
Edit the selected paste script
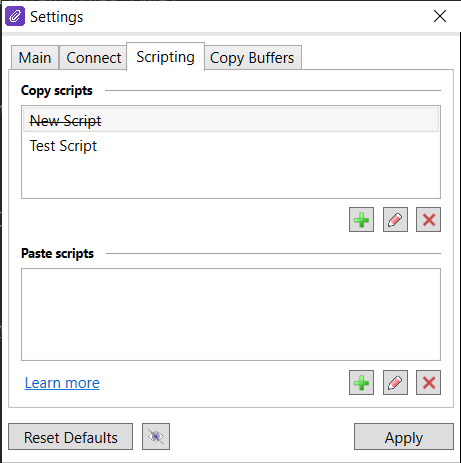point(395,382)
